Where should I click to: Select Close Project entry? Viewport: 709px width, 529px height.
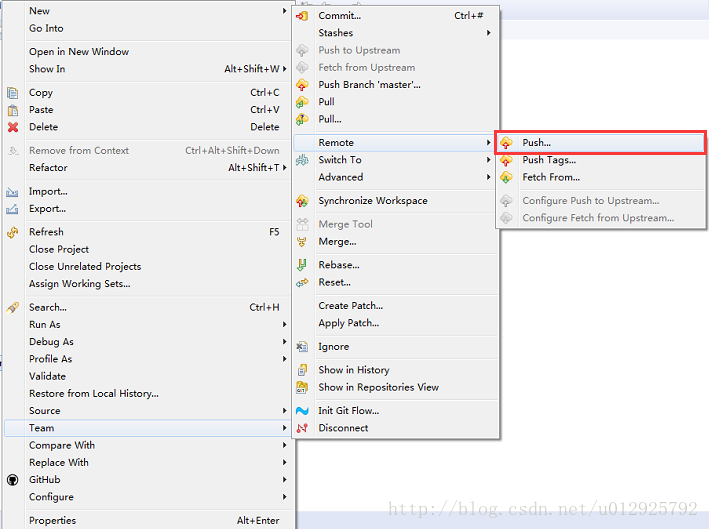point(147,250)
